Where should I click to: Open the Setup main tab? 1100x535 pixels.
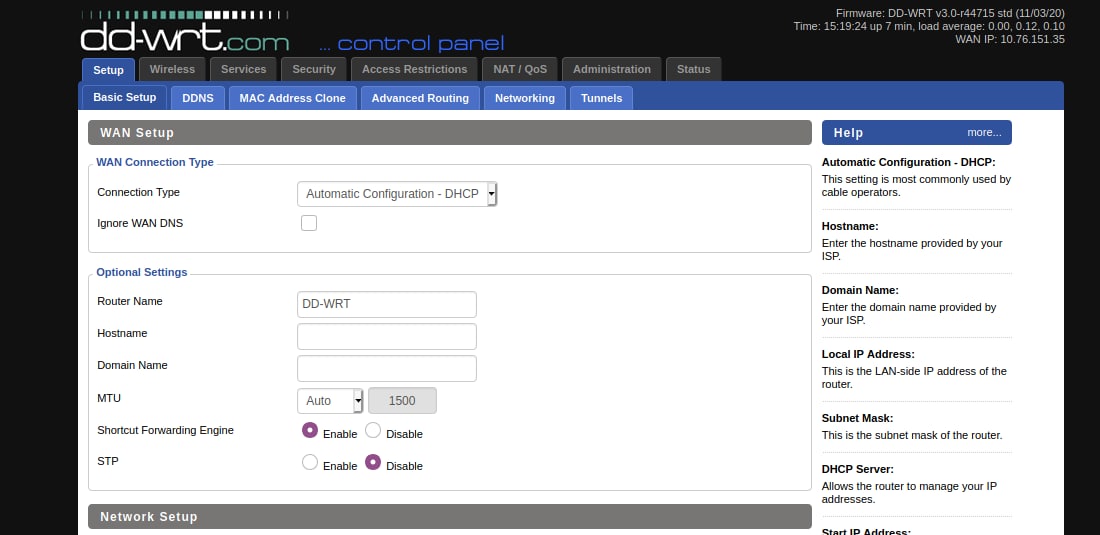108,69
